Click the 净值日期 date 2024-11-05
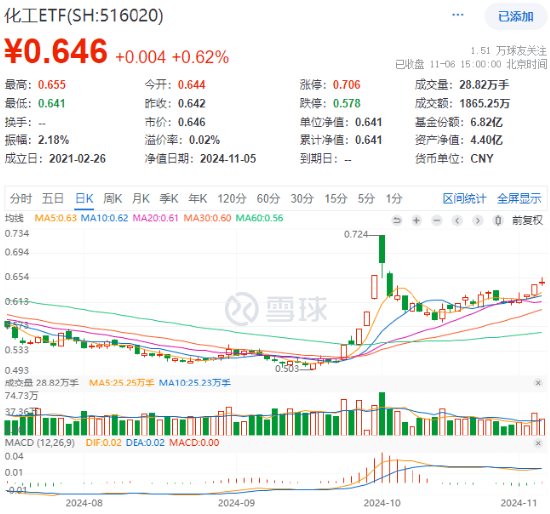550x514 pixels. (228, 159)
